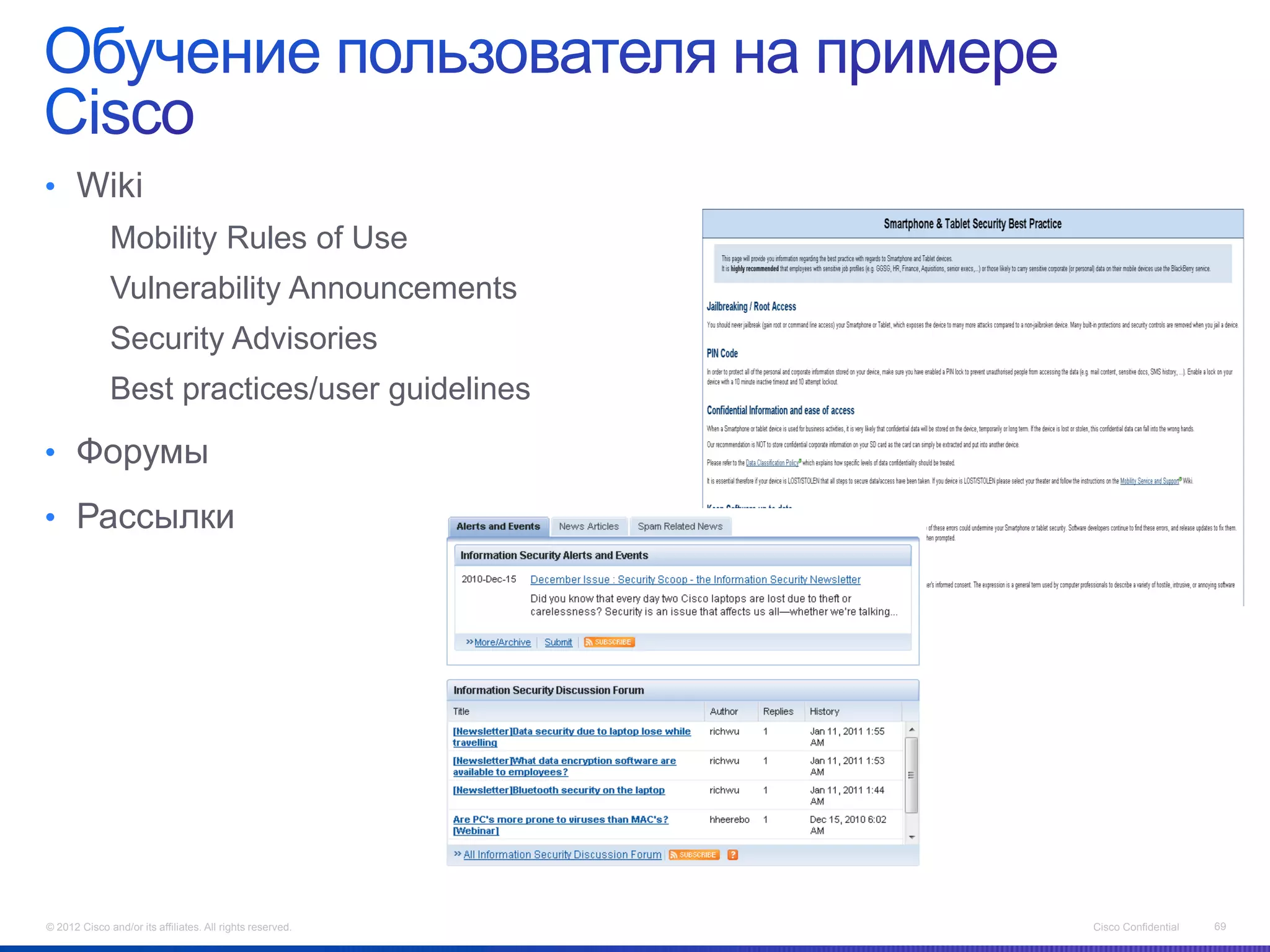Click the Рассылки bullet text
This screenshot has width=1270, height=952.
(x=156, y=516)
